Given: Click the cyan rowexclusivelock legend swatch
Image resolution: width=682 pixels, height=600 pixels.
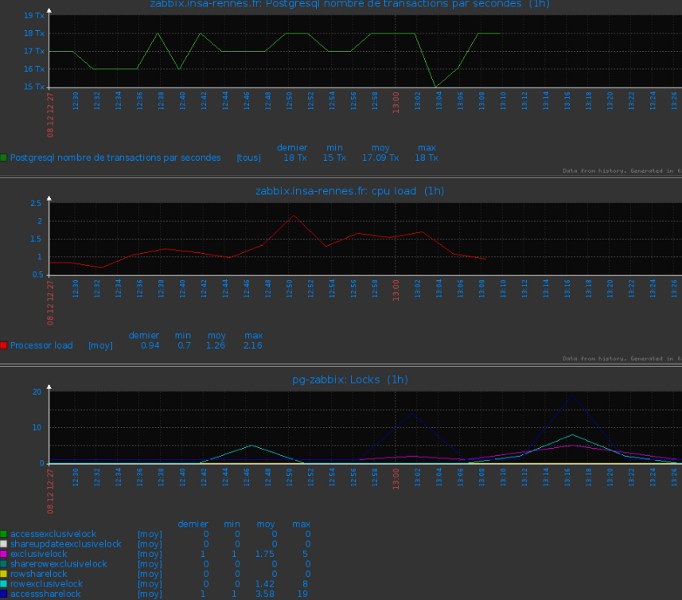Looking at the screenshot, I should tap(3, 584).
